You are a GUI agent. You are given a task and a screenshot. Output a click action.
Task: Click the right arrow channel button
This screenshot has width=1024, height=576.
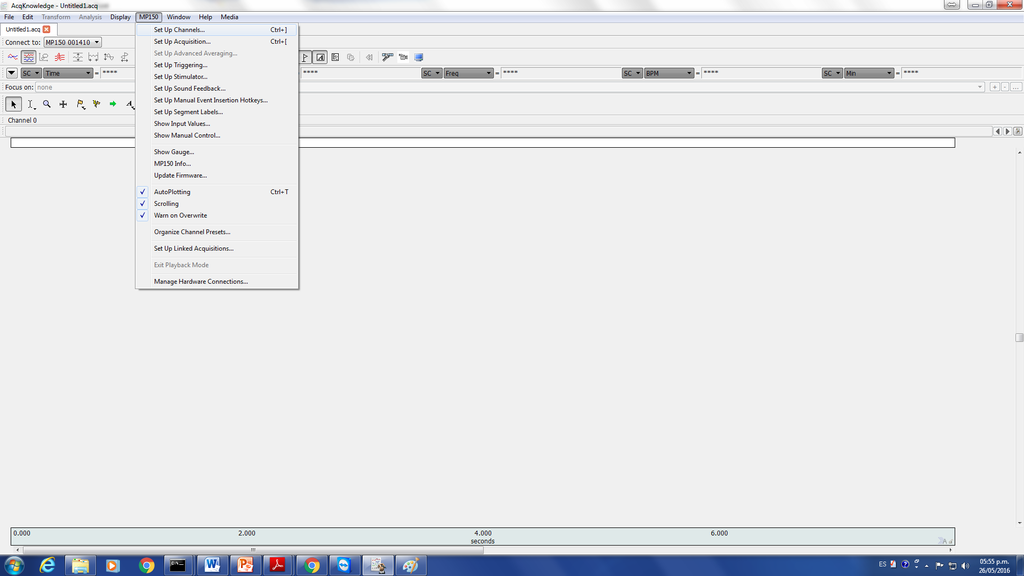point(1008,131)
